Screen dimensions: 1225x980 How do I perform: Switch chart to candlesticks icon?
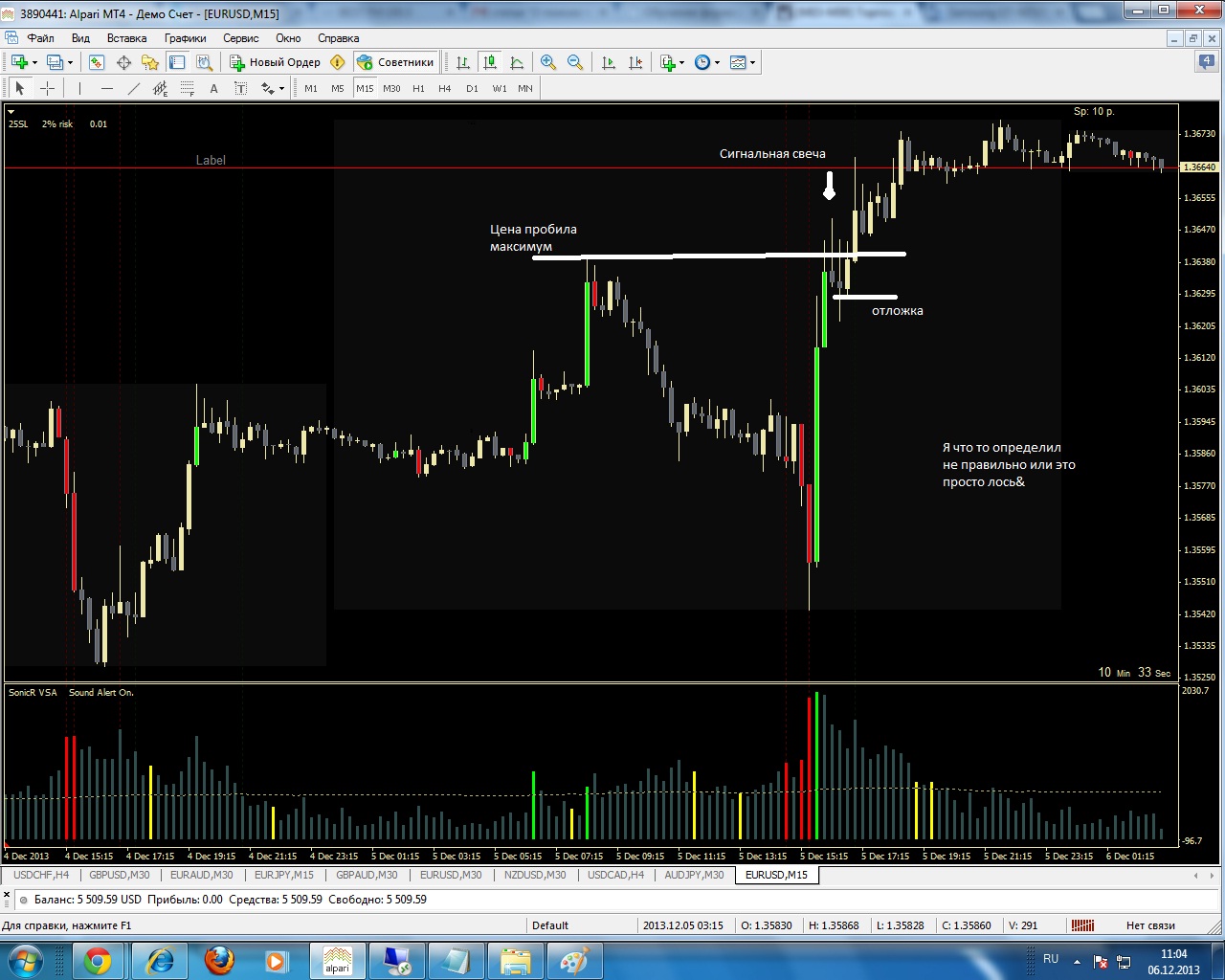click(x=490, y=62)
